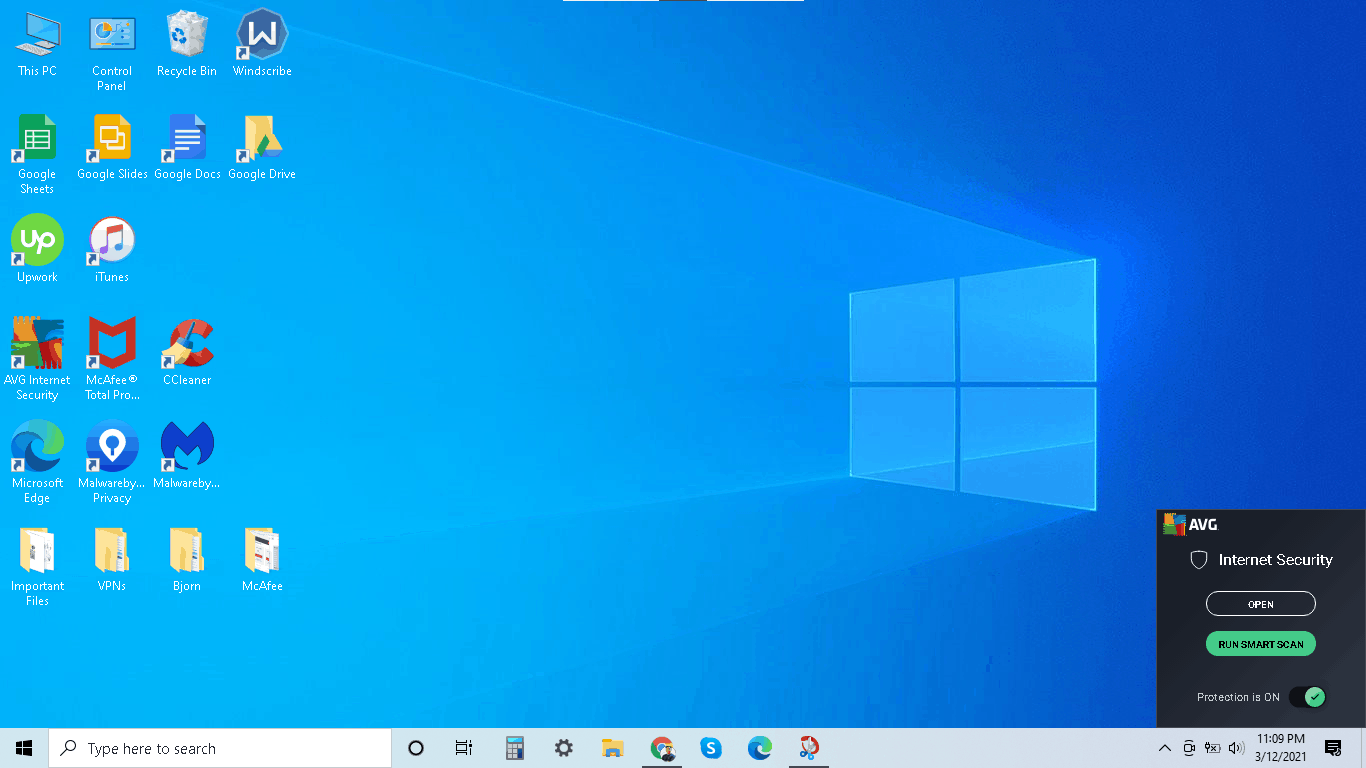Open Google Docs
Screen dimensions: 1366x768
point(186,140)
